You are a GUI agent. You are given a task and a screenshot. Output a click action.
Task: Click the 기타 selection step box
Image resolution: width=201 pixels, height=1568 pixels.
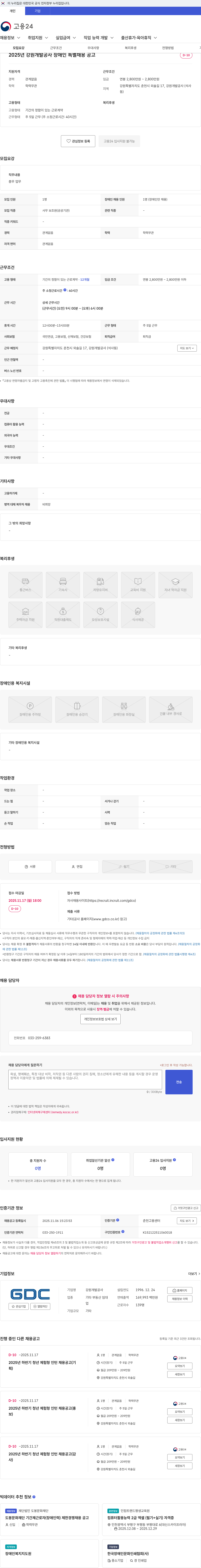tap(171, 867)
